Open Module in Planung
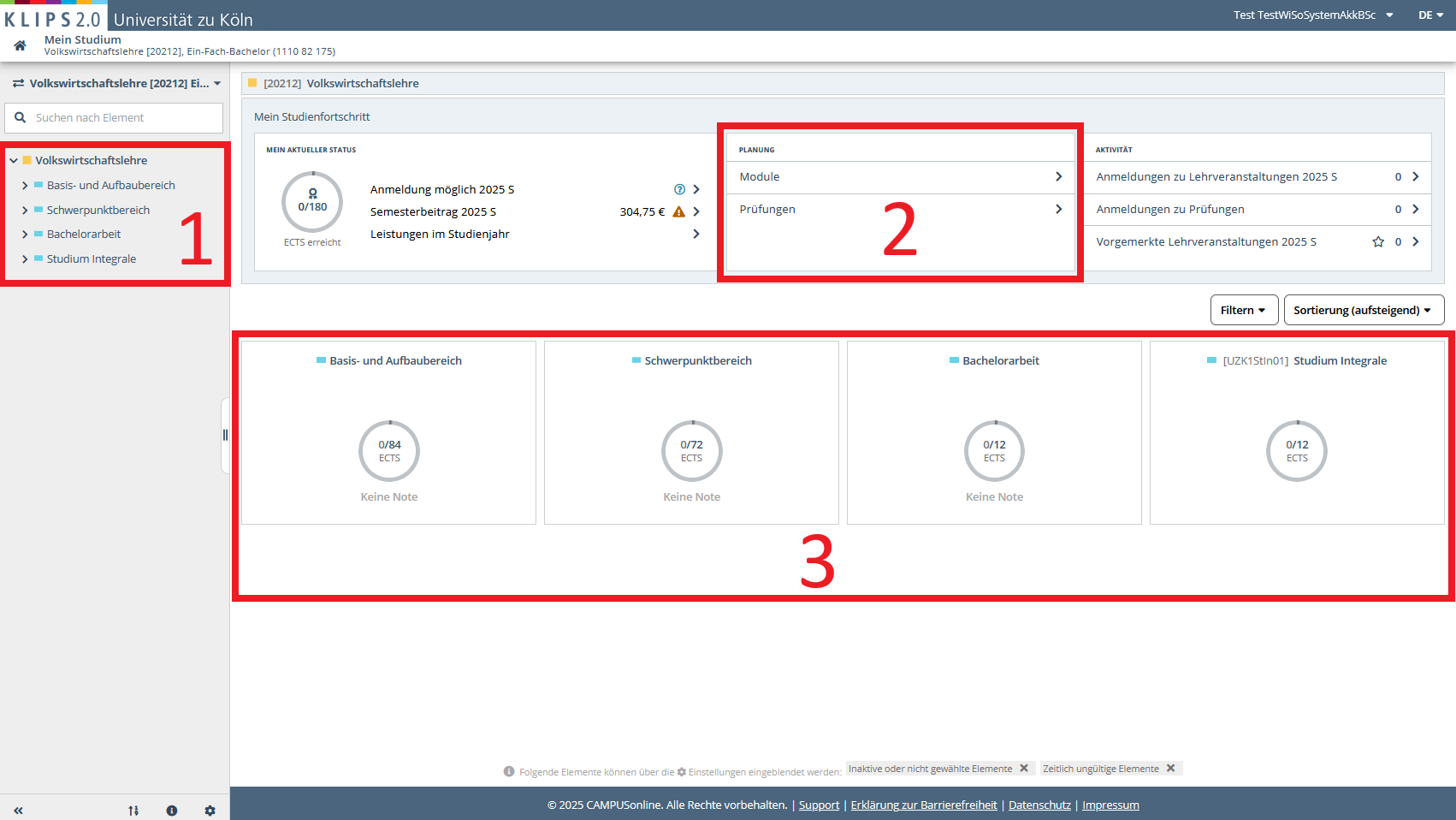The width and height of the screenshot is (1456, 820). (x=901, y=176)
